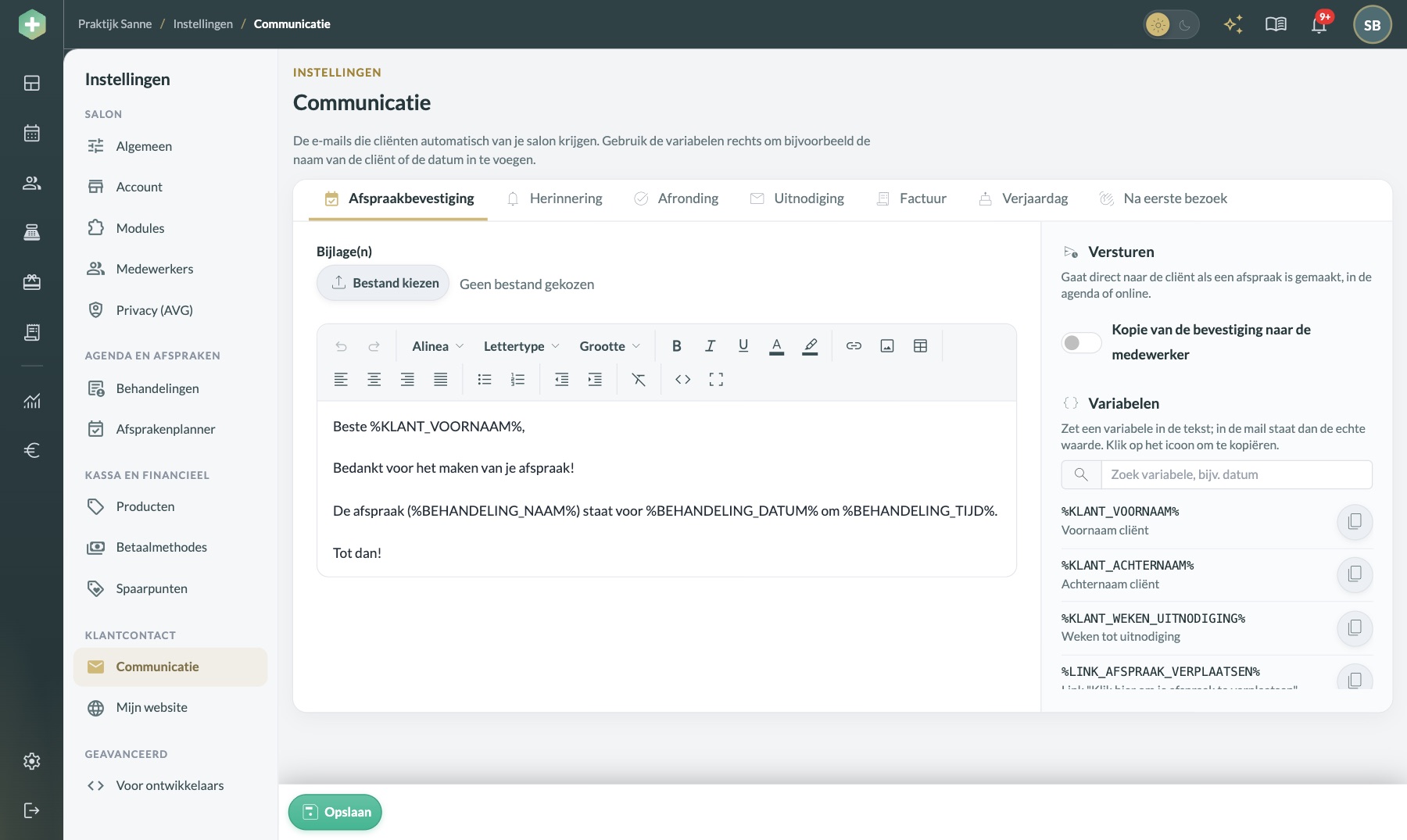Copy the %KLANT_ACHTERNAAM% variable

tap(1355, 574)
